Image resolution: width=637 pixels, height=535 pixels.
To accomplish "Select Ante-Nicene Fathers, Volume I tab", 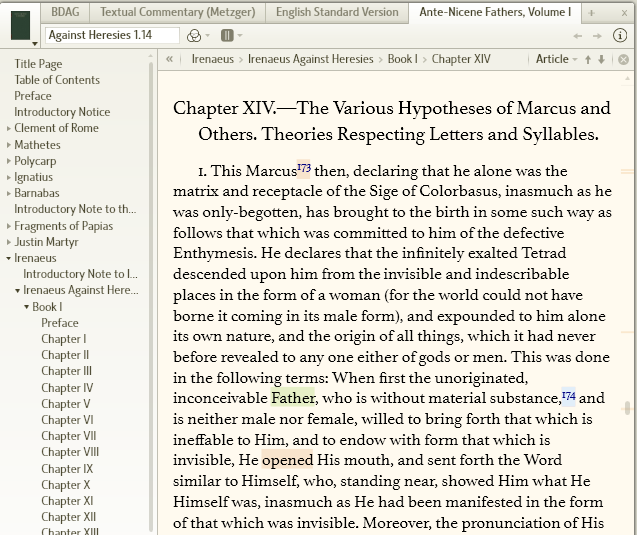I will pyautogui.click(x=495, y=12).
